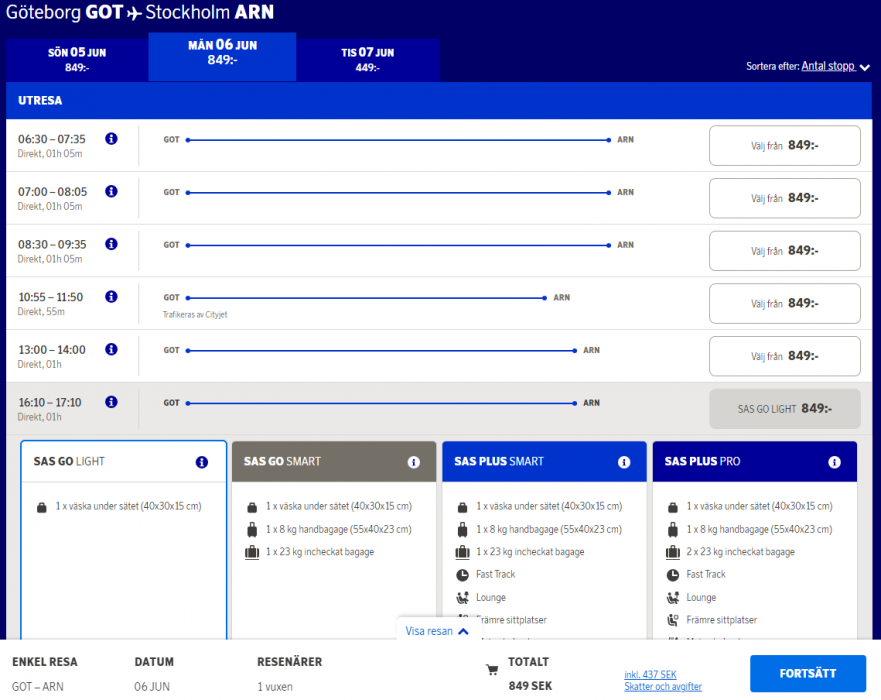This screenshot has height=700, width=881.
Task: Show SAS Go Smart fare info icon
Action: click(413, 462)
